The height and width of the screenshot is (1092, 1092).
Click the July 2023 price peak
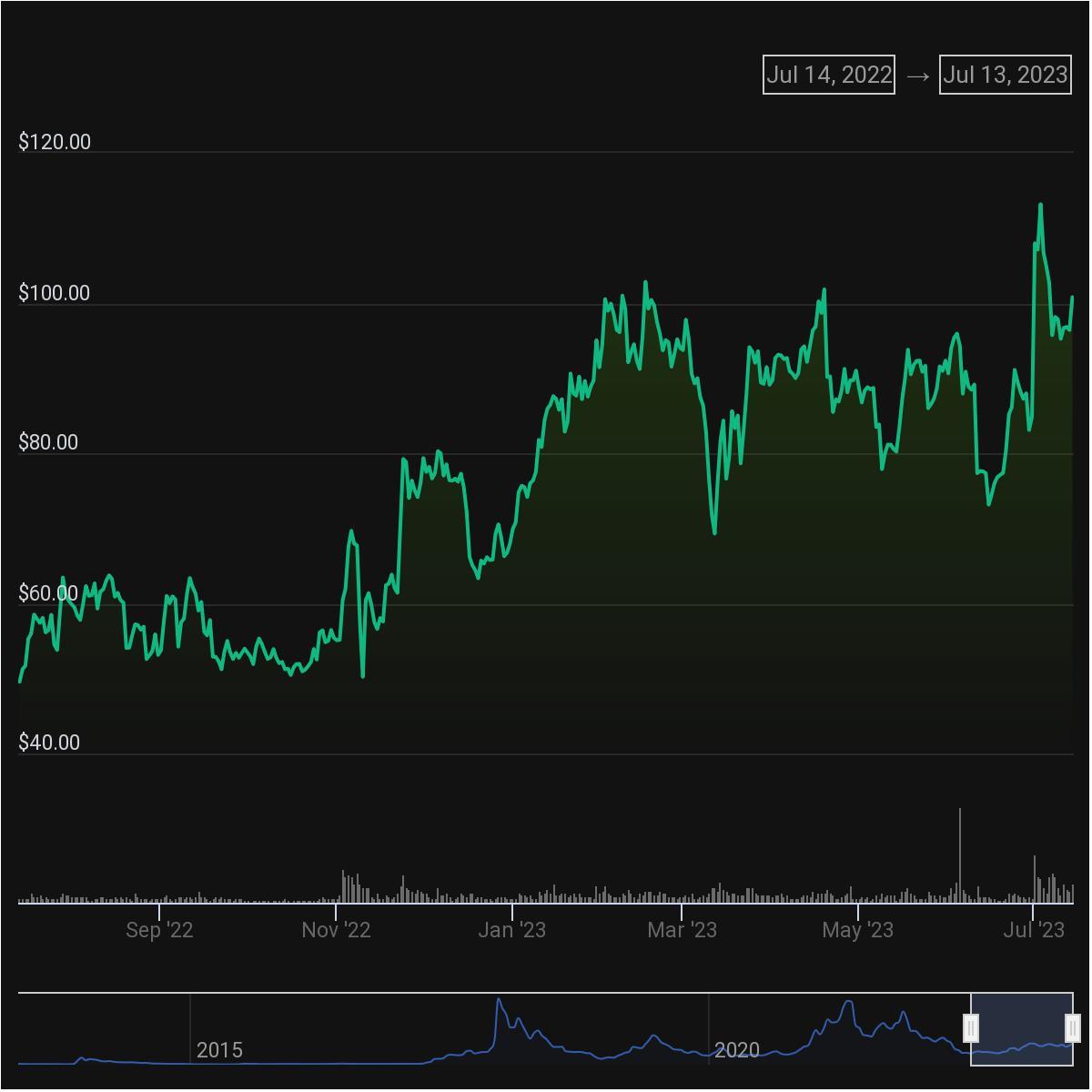point(1040,205)
